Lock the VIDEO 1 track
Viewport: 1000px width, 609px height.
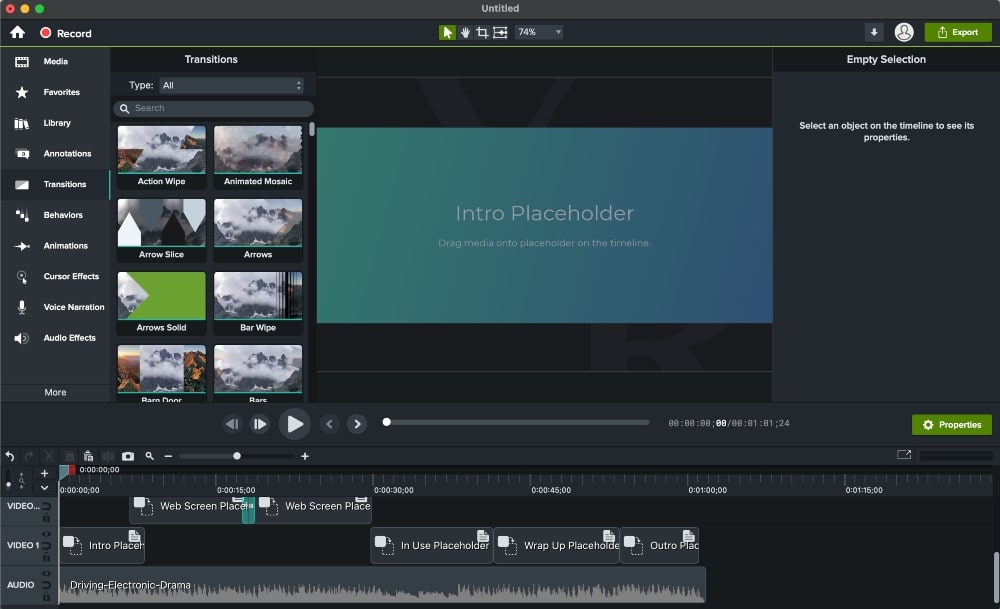point(47,557)
